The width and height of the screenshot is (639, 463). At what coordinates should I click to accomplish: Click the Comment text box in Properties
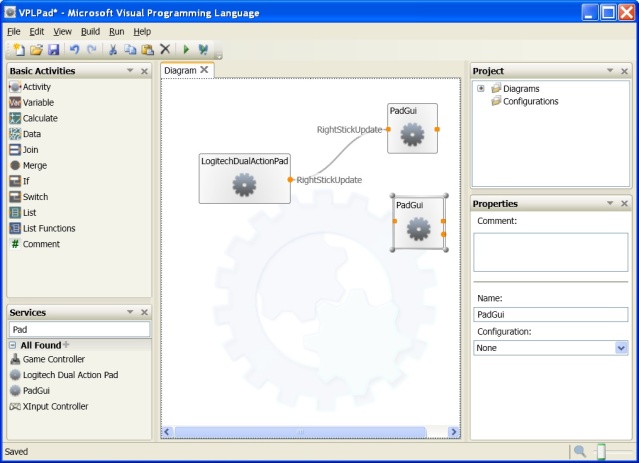[551, 252]
